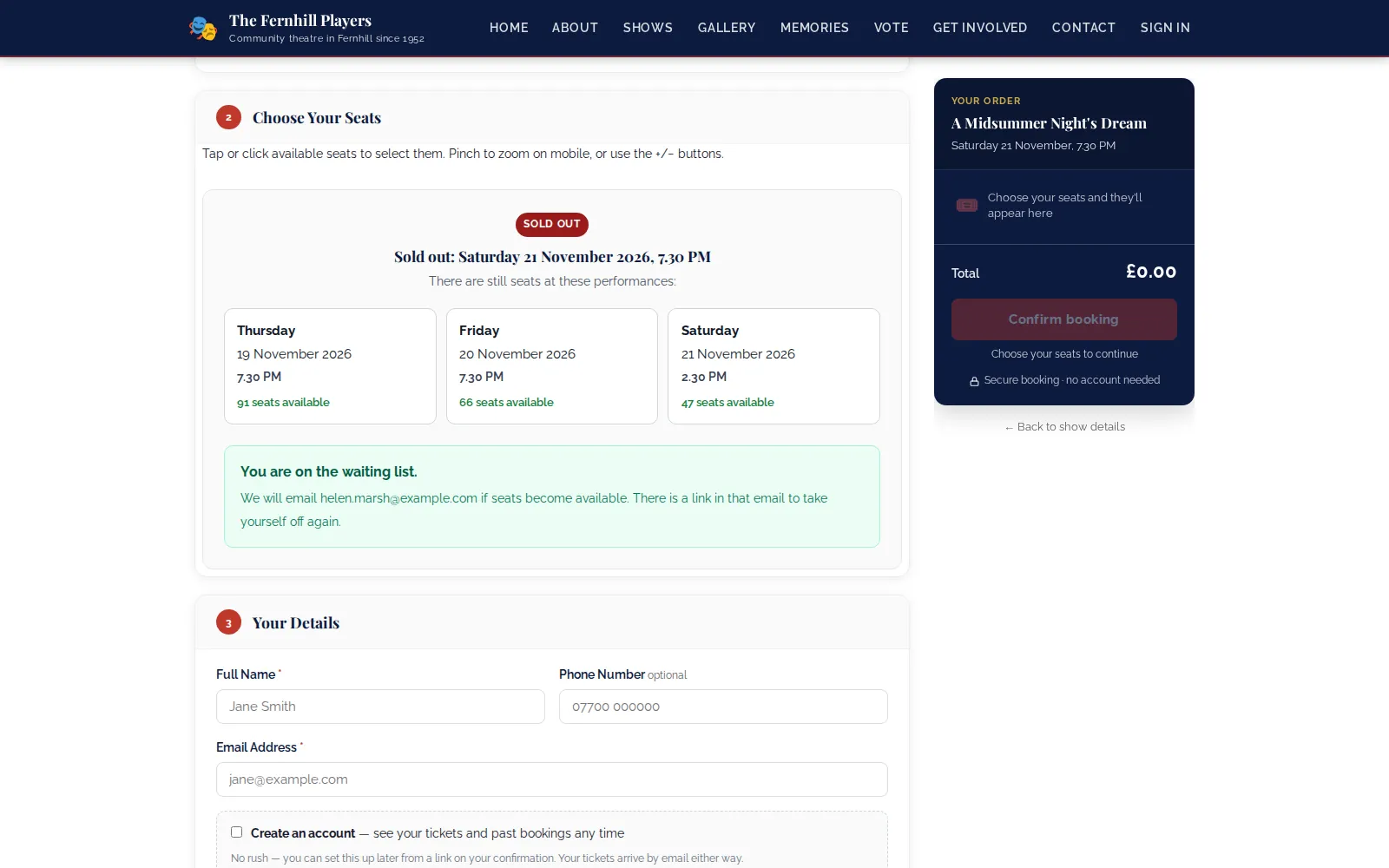Tick the Create an account checkbox

(236, 832)
